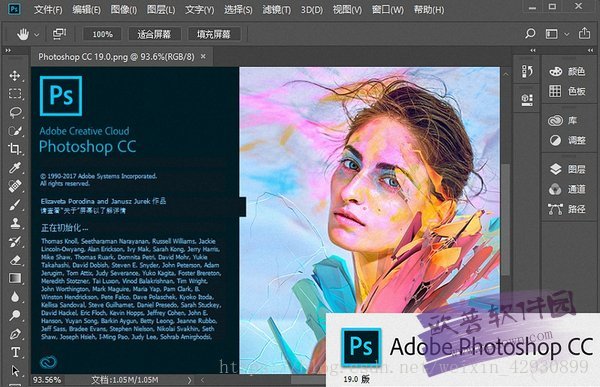Select the Spot Healing Brush tool
Viewport: 600px width, 387px height.
click(15, 186)
